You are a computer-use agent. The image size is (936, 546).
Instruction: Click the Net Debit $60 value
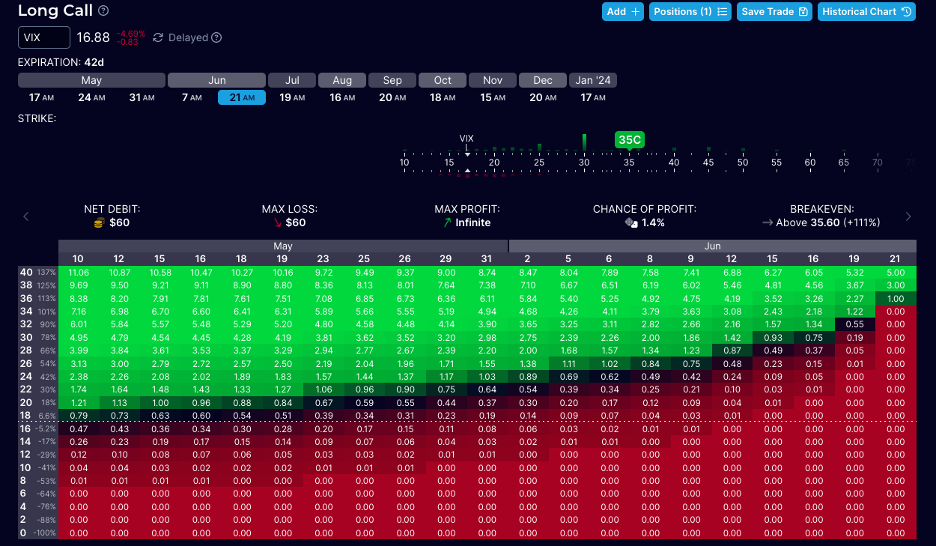point(119,223)
